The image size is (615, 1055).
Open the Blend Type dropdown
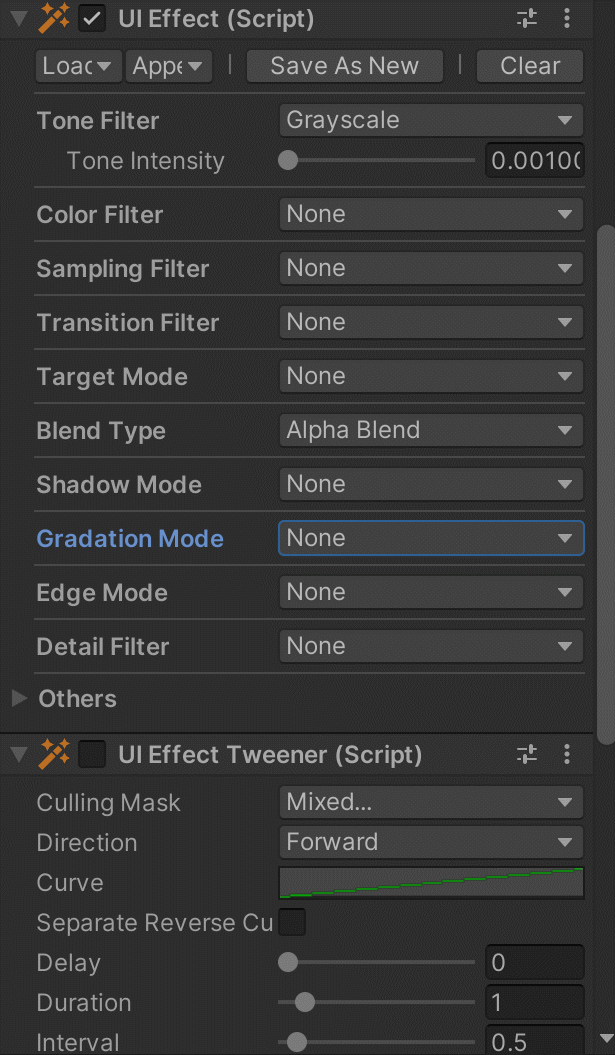(x=430, y=430)
